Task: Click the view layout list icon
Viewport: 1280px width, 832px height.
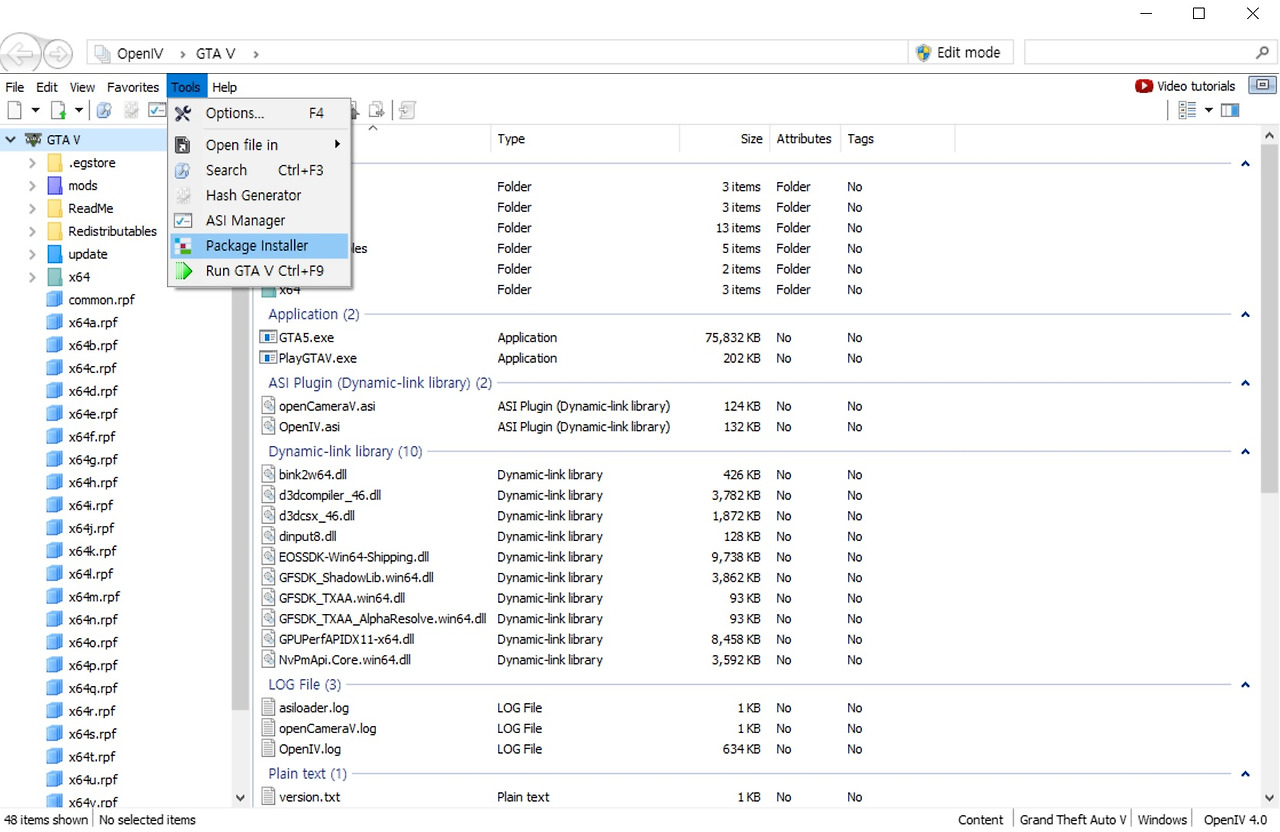Action: pyautogui.click(x=1187, y=110)
